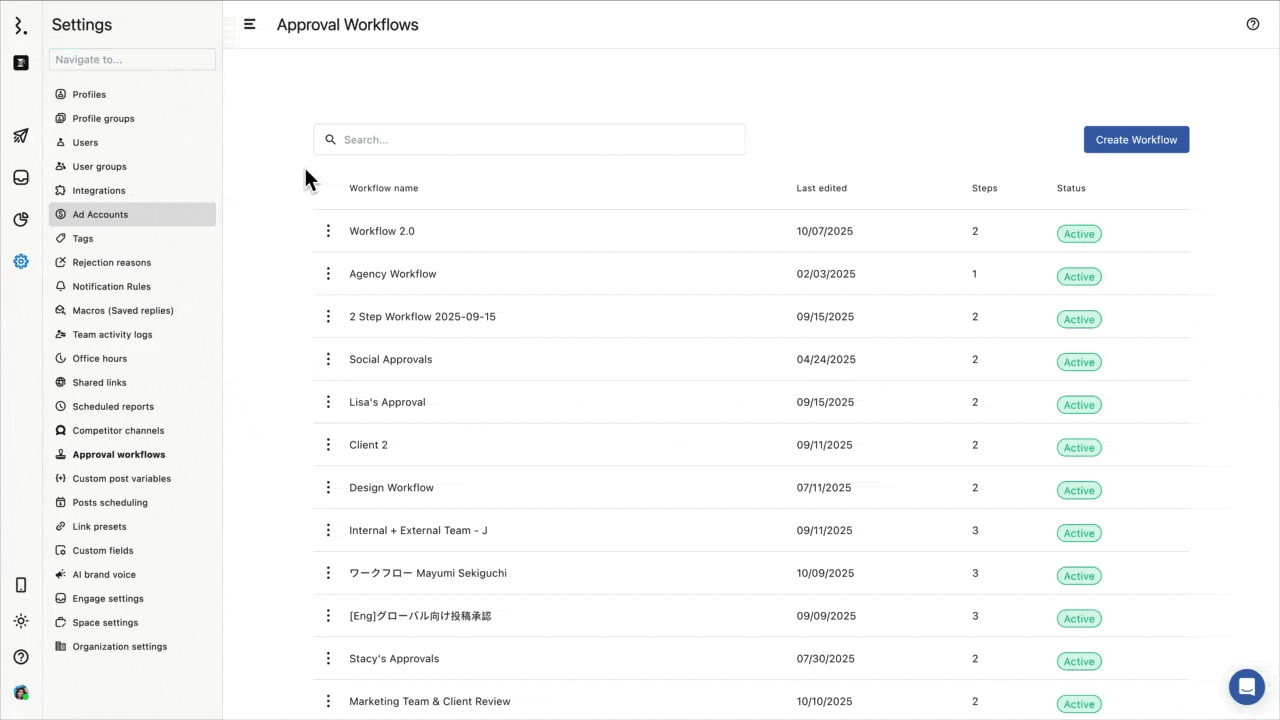Open the help circle icon top right

(x=1253, y=24)
